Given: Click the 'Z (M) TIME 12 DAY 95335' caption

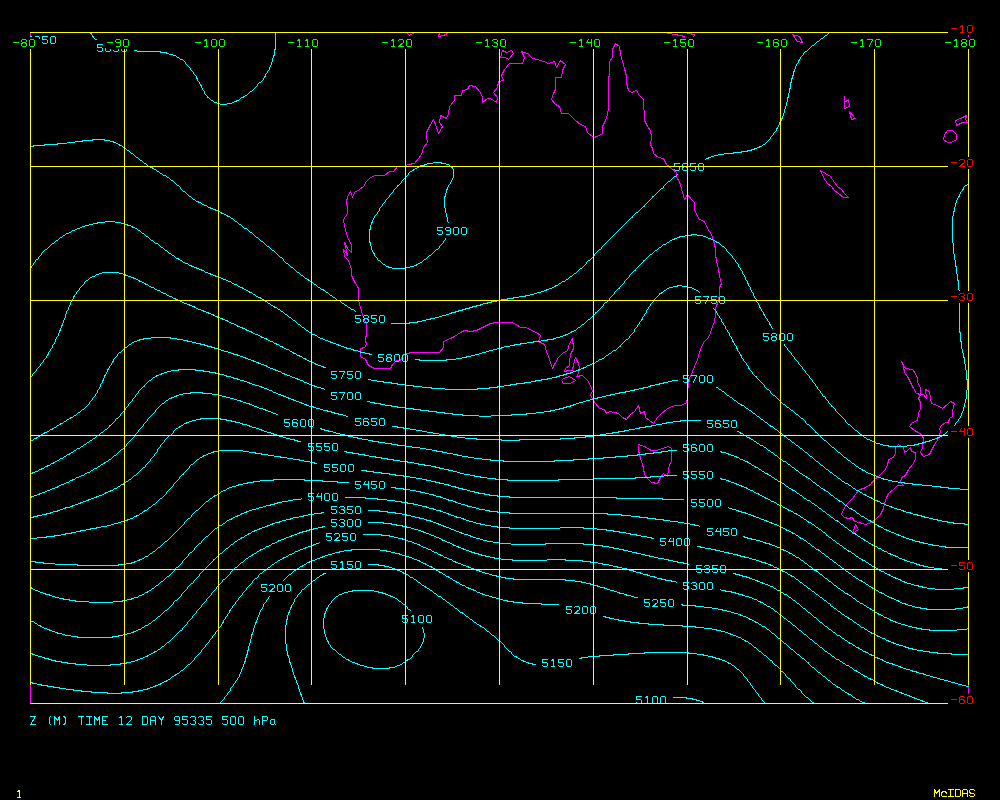Looking at the screenshot, I should tap(153, 721).
